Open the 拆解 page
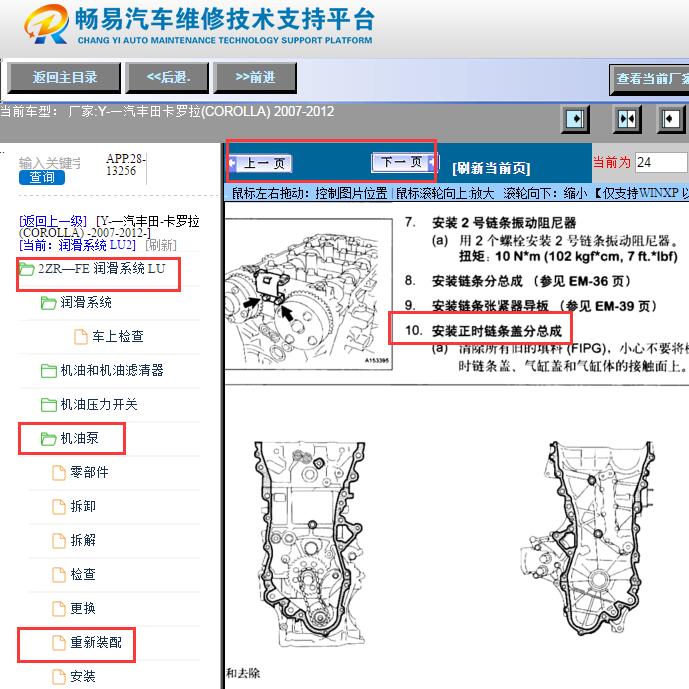This screenshot has width=689, height=689. 83,540
